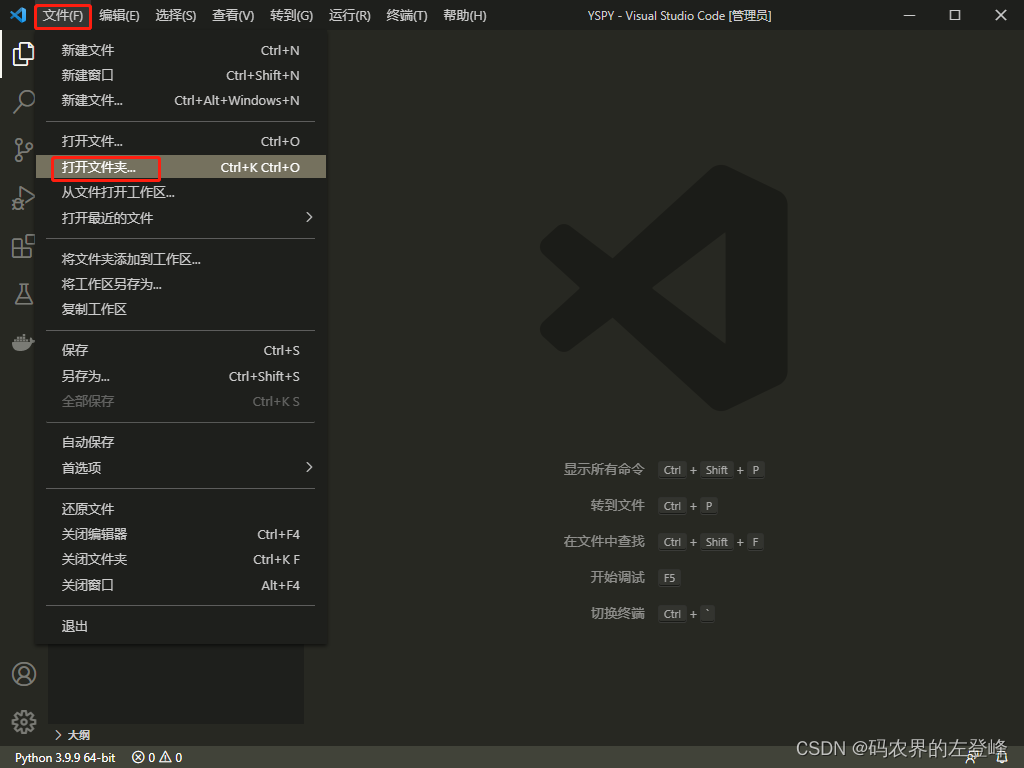Open the 帮助(H) menu
This screenshot has height=768, width=1024.
tap(464, 15)
